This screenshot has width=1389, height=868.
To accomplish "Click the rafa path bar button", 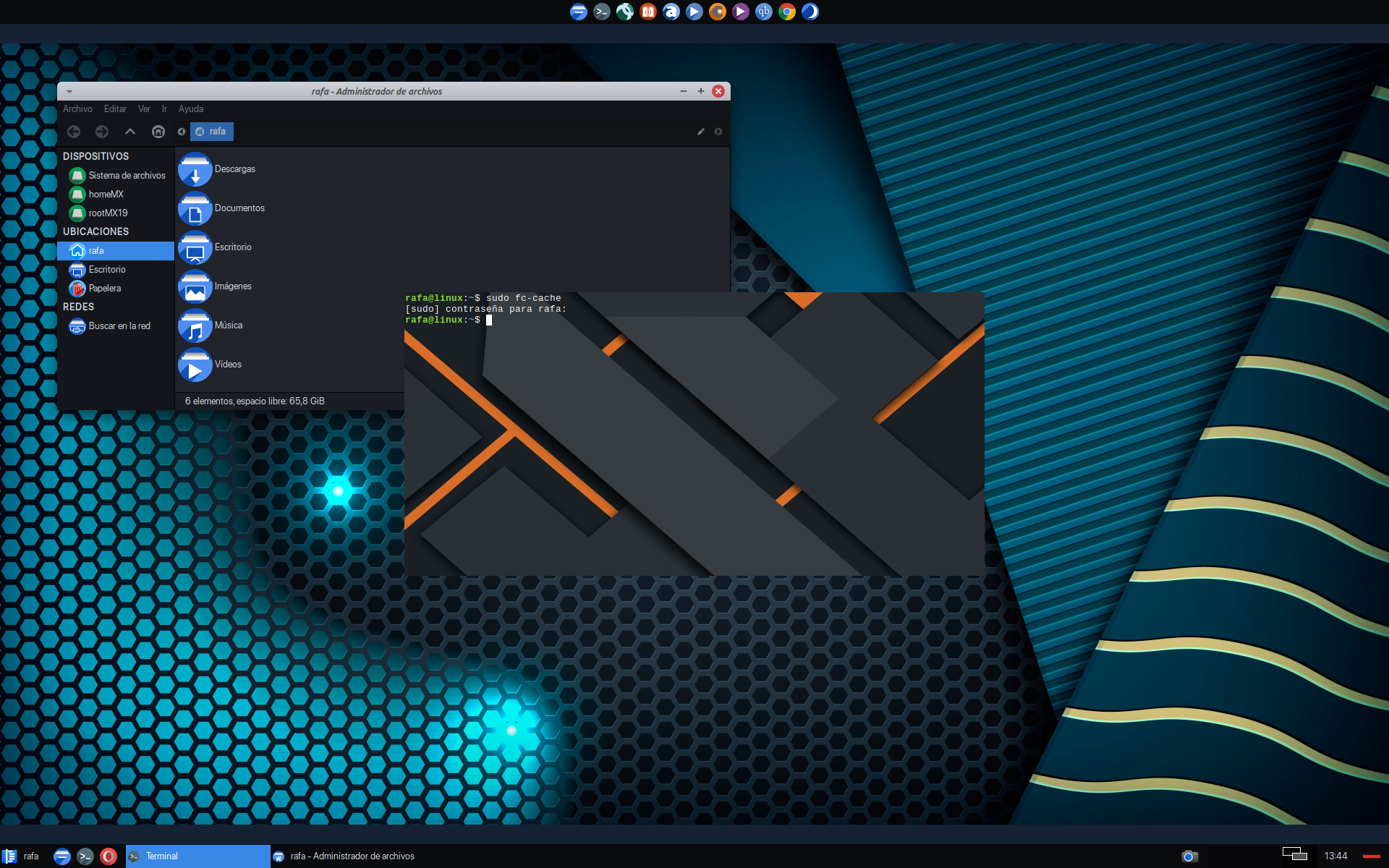I will (212, 132).
